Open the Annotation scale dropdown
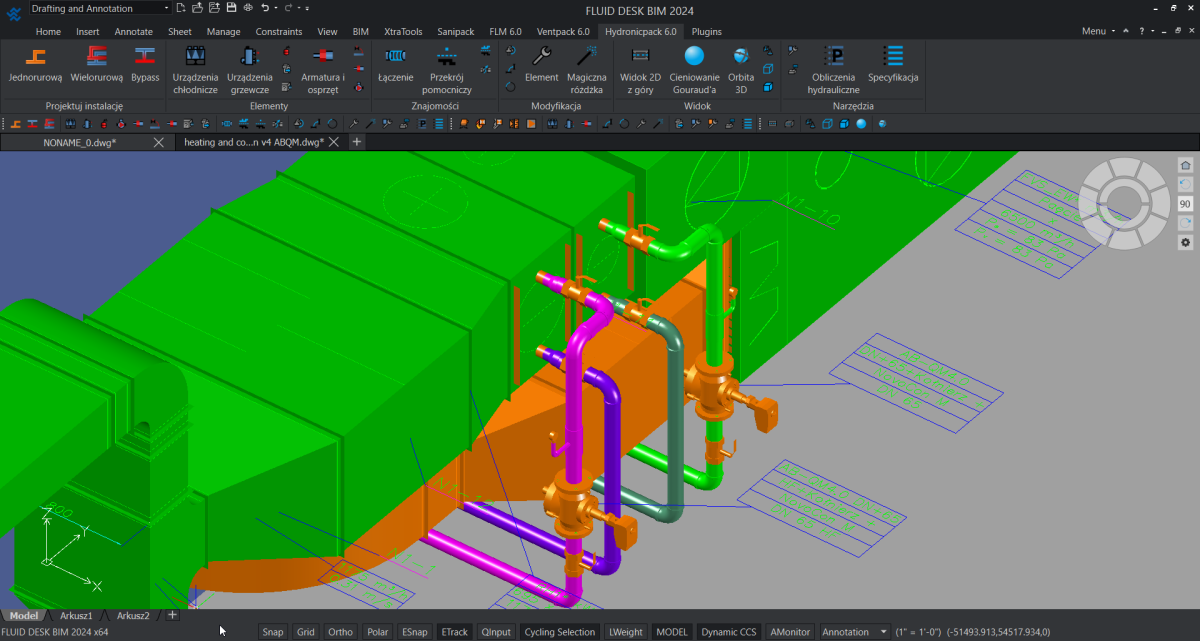This screenshot has width=1200, height=641. pos(883,632)
